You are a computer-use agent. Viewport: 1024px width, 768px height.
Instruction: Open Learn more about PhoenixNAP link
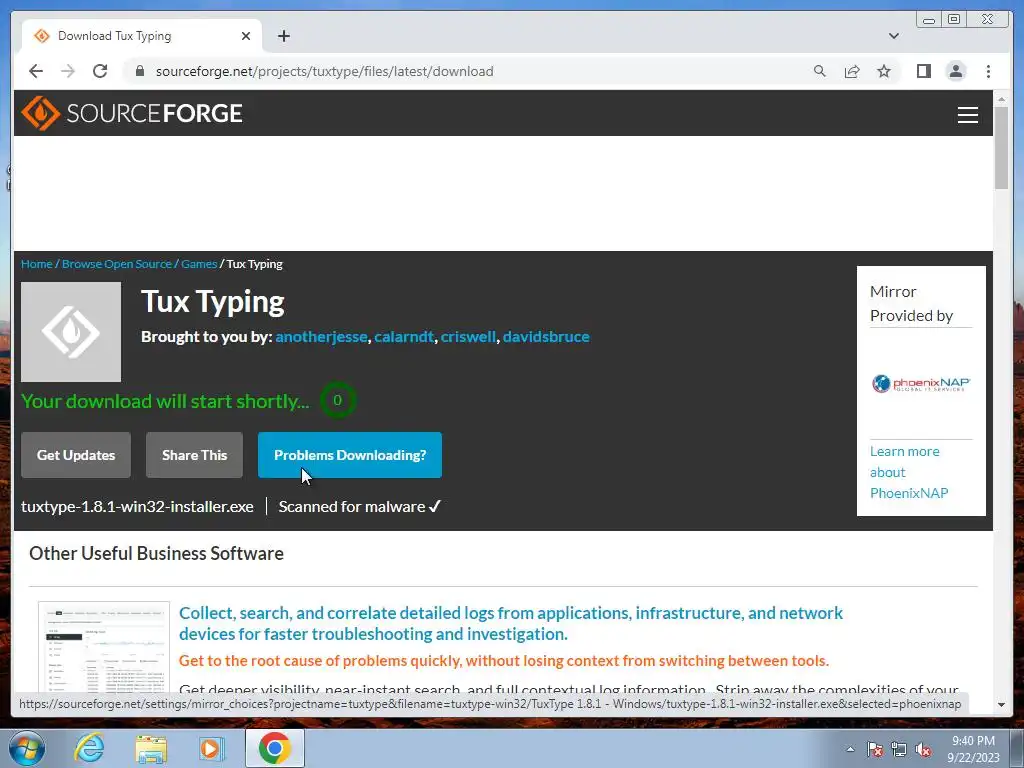point(909,472)
